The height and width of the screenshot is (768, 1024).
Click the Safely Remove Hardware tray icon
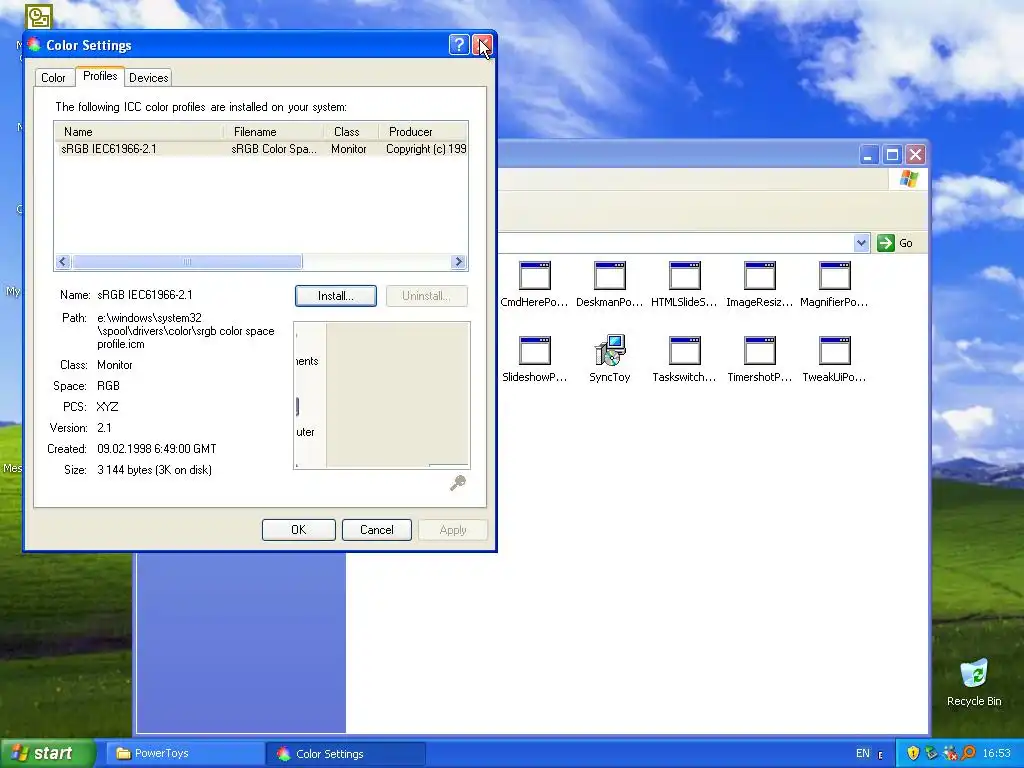click(x=931, y=754)
